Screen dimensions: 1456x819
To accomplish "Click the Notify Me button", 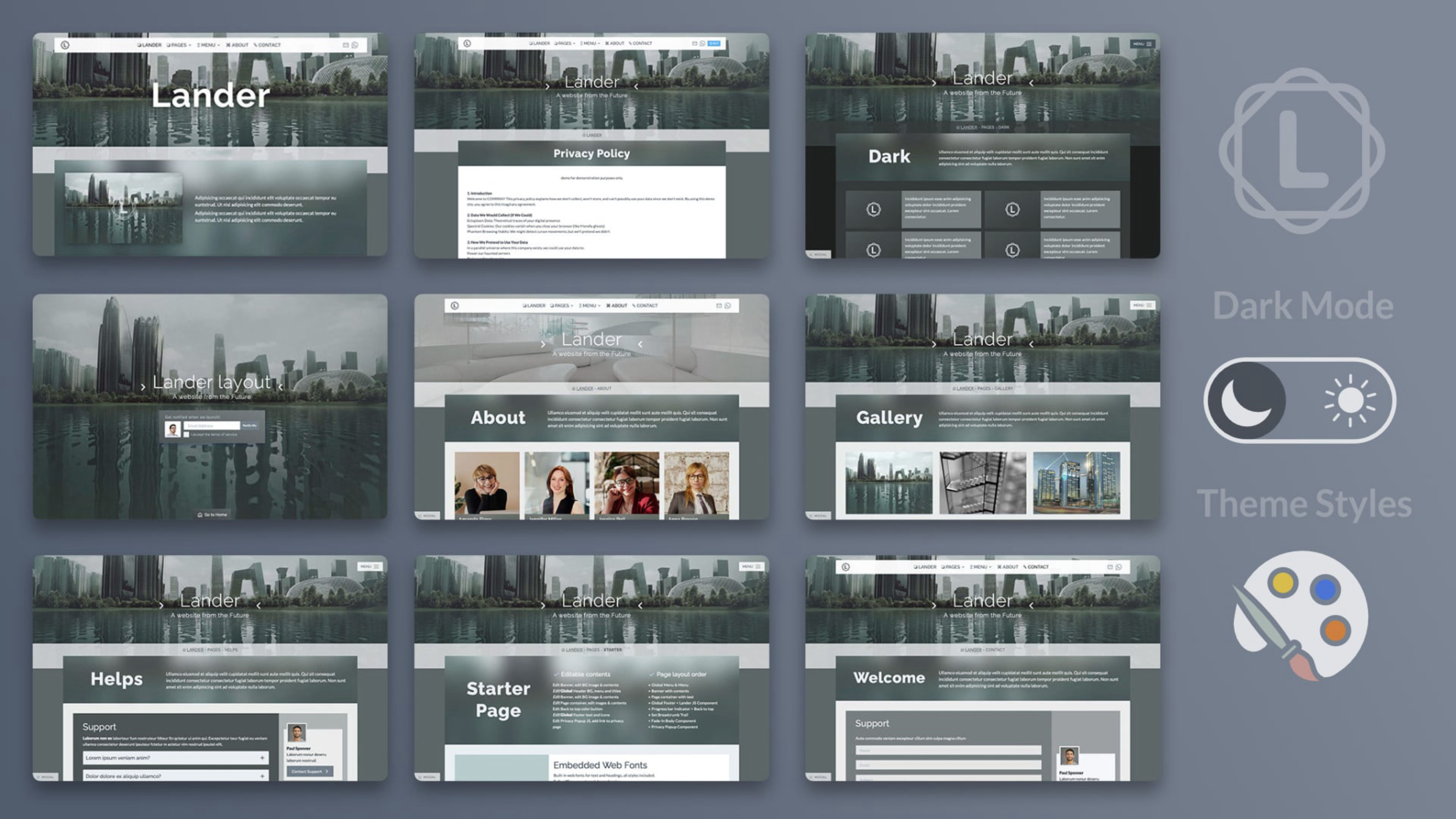I will click(249, 425).
